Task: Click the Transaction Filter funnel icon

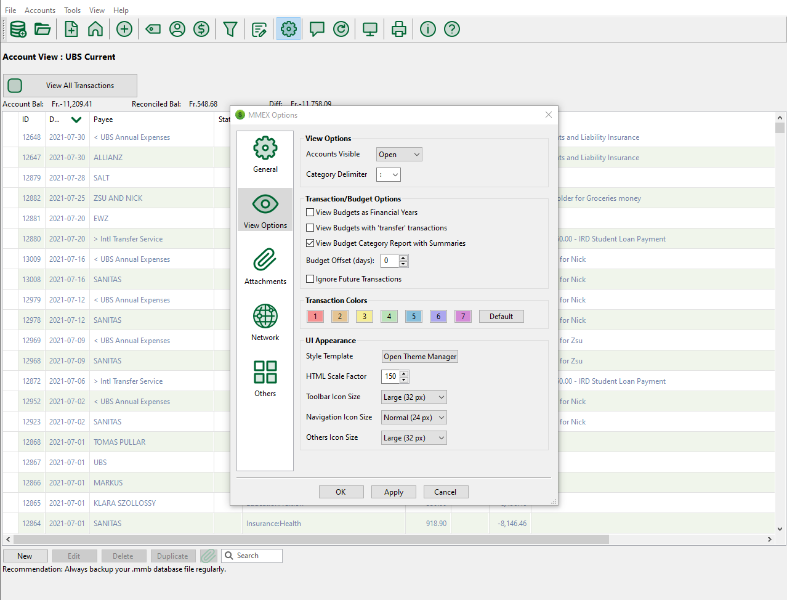Action: [x=230, y=29]
